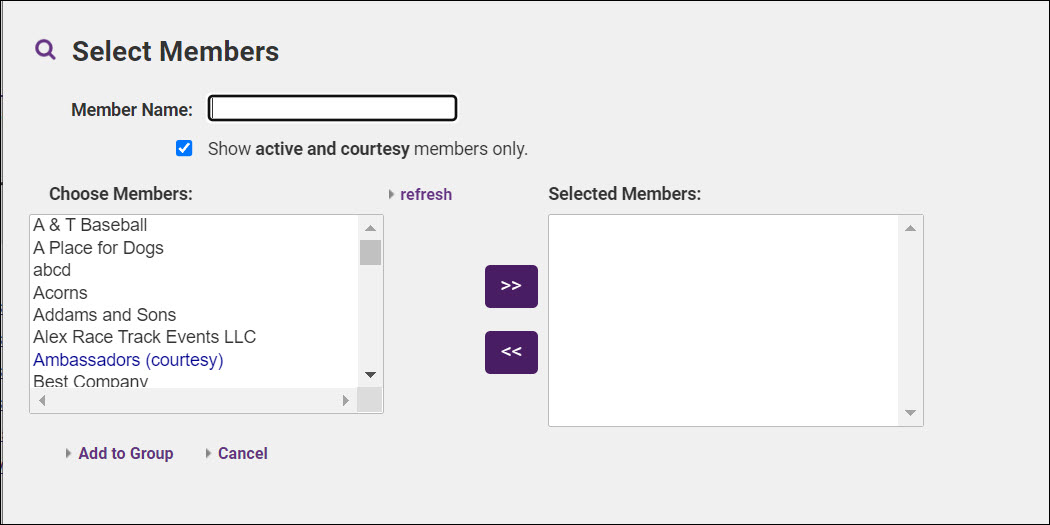Uncheck Show active and courtesy members only

coord(184,148)
